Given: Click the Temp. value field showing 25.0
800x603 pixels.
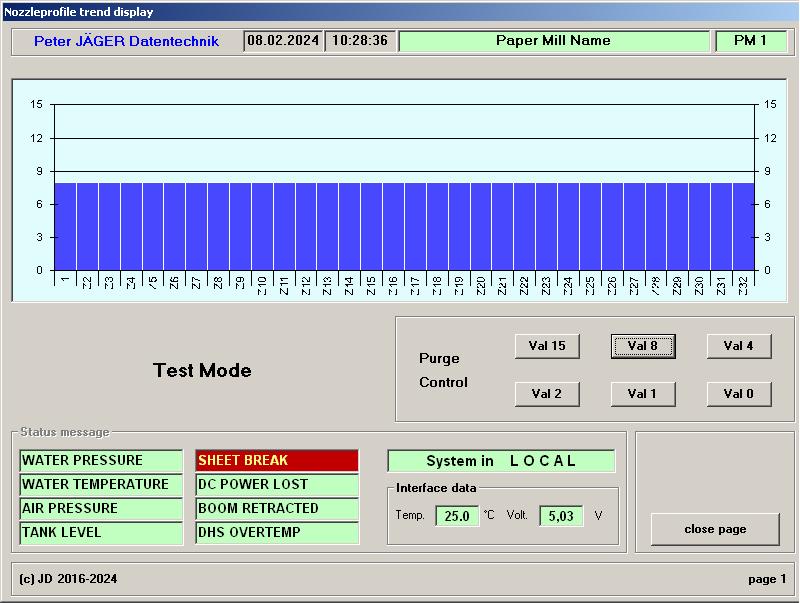Looking at the screenshot, I should pos(457,516).
